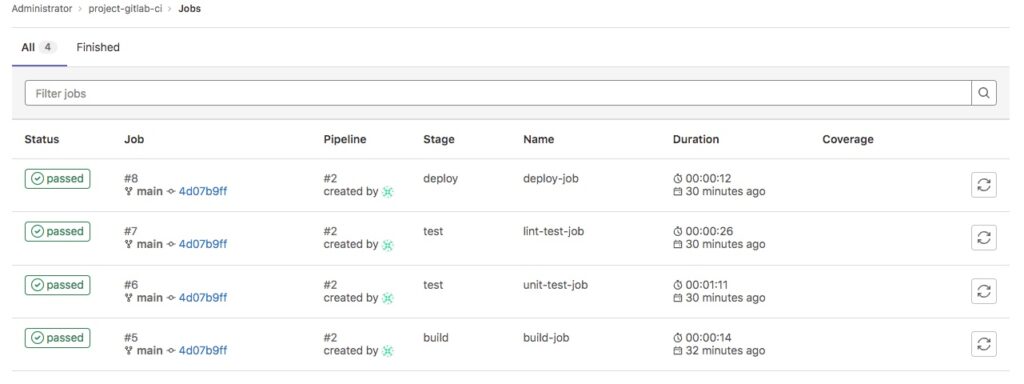
Task: Switch to the Finished tab
Action: 98,47
